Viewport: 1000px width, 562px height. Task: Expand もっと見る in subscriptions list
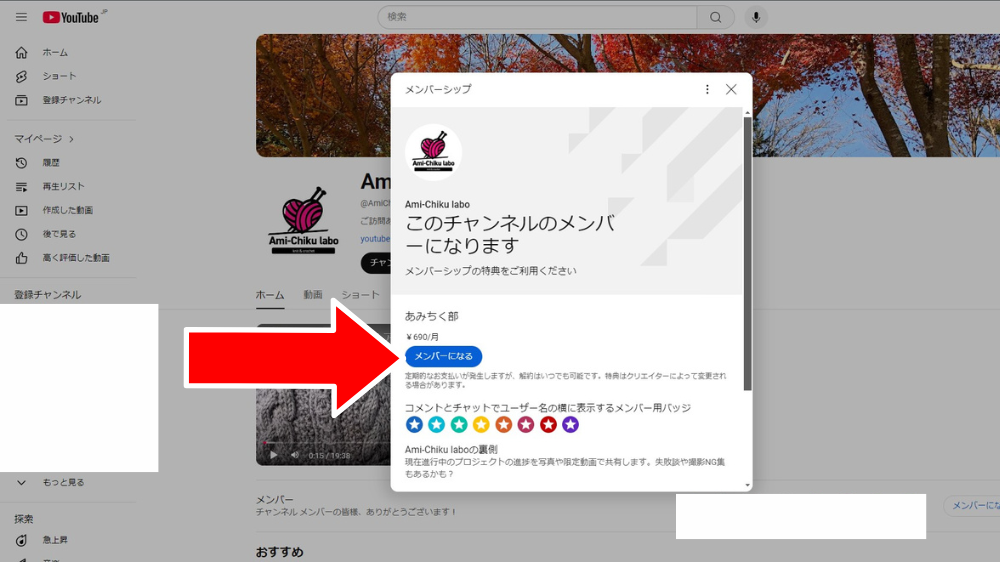point(51,482)
